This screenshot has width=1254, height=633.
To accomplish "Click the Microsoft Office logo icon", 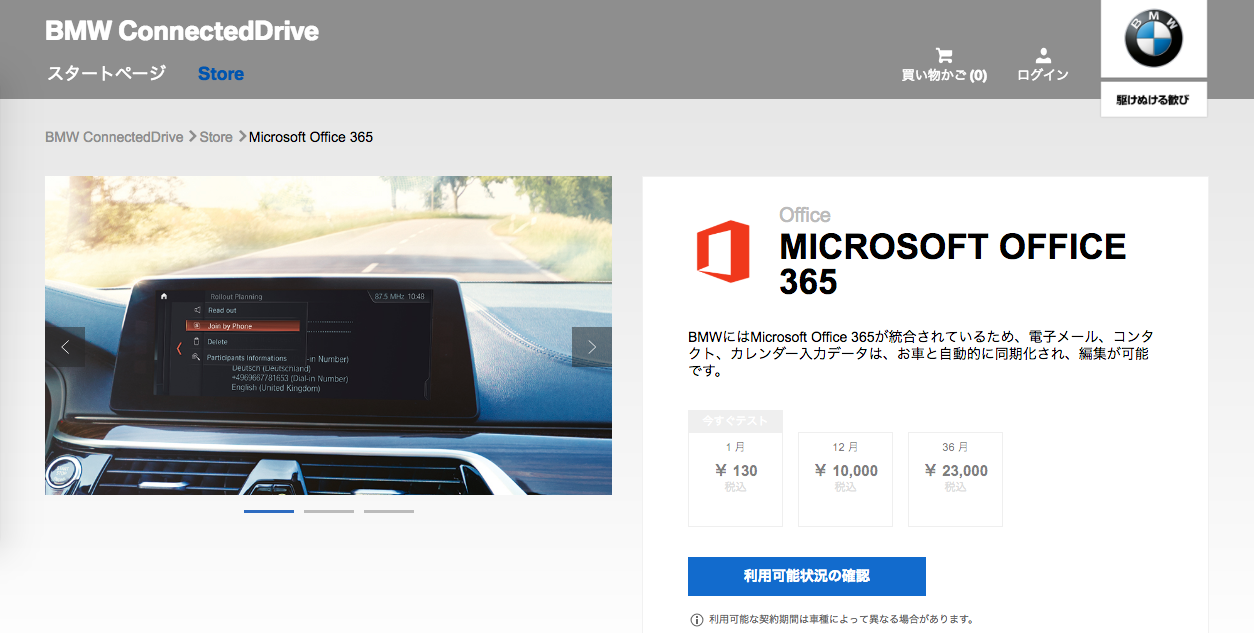I will 723,251.
